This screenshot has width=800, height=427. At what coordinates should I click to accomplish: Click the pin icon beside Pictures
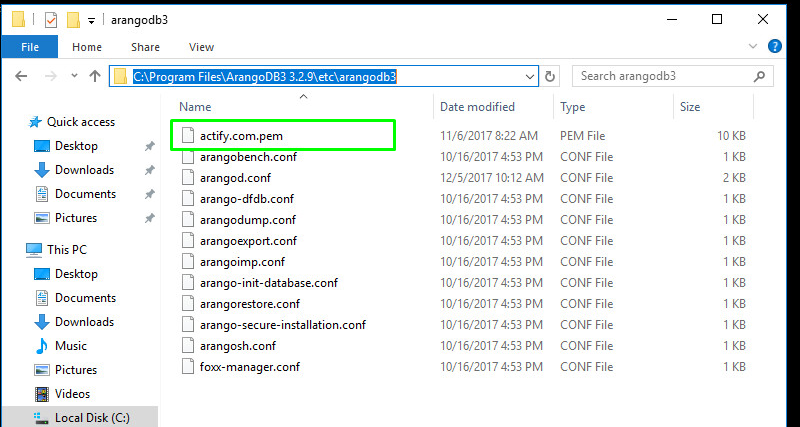[149, 218]
